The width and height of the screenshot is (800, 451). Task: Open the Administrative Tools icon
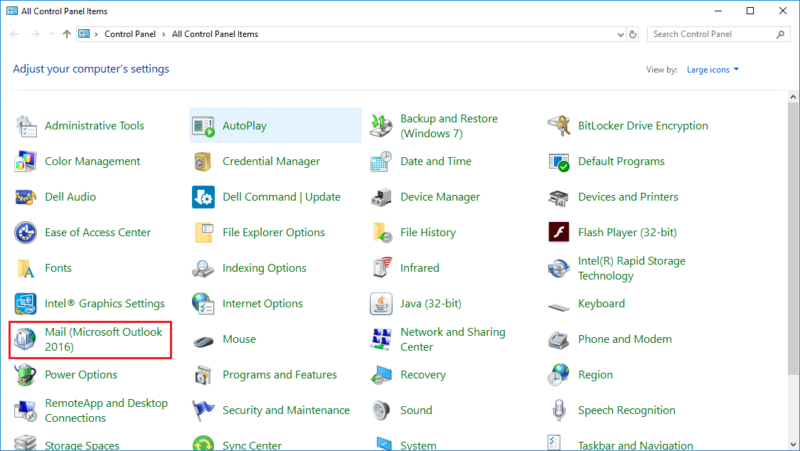coord(26,126)
